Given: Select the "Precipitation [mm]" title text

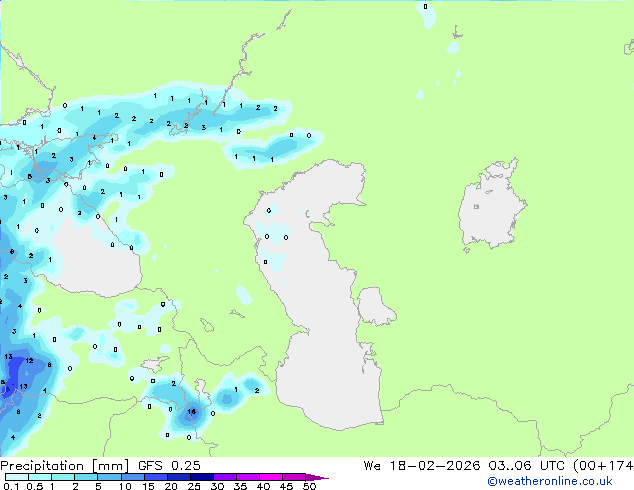Looking at the screenshot, I should point(65,466).
